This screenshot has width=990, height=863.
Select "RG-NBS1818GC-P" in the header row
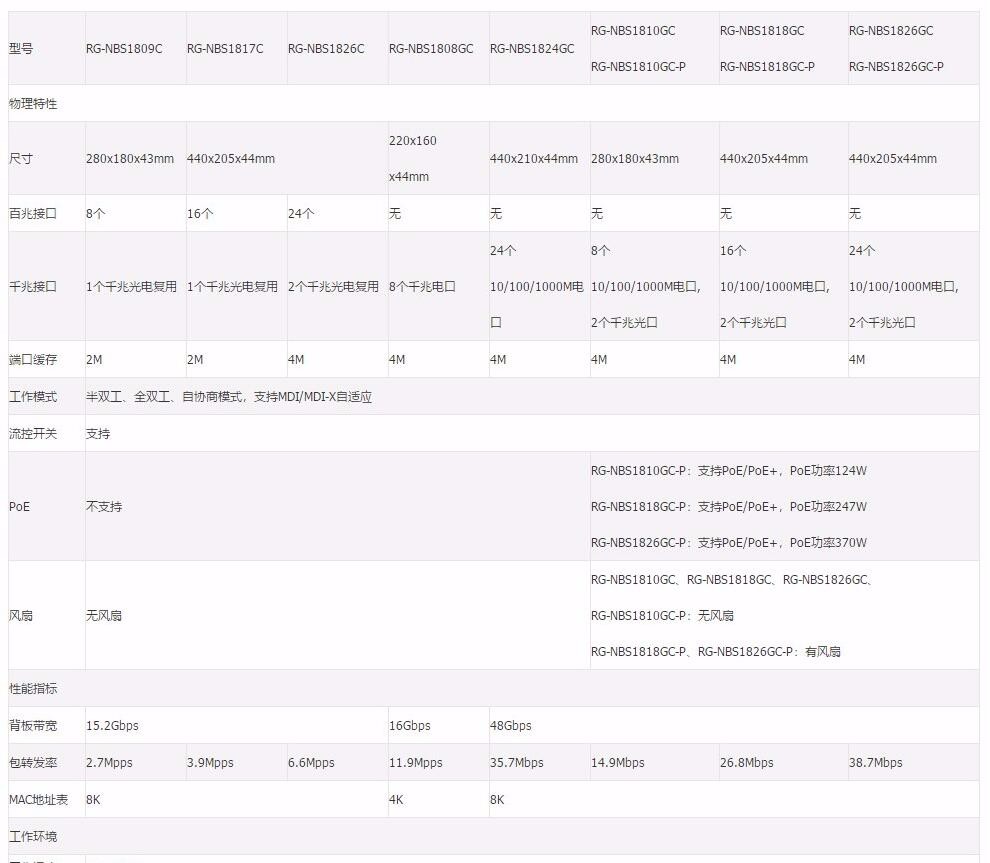point(767,67)
